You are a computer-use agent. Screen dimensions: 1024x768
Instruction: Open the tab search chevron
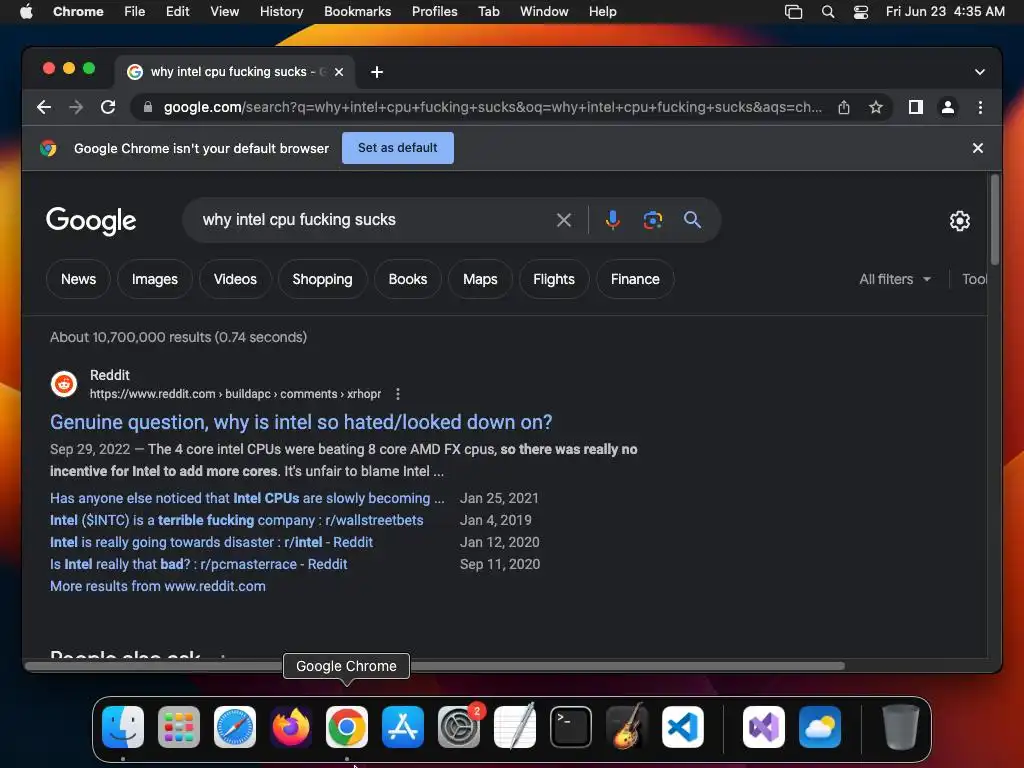coord(980,72)
